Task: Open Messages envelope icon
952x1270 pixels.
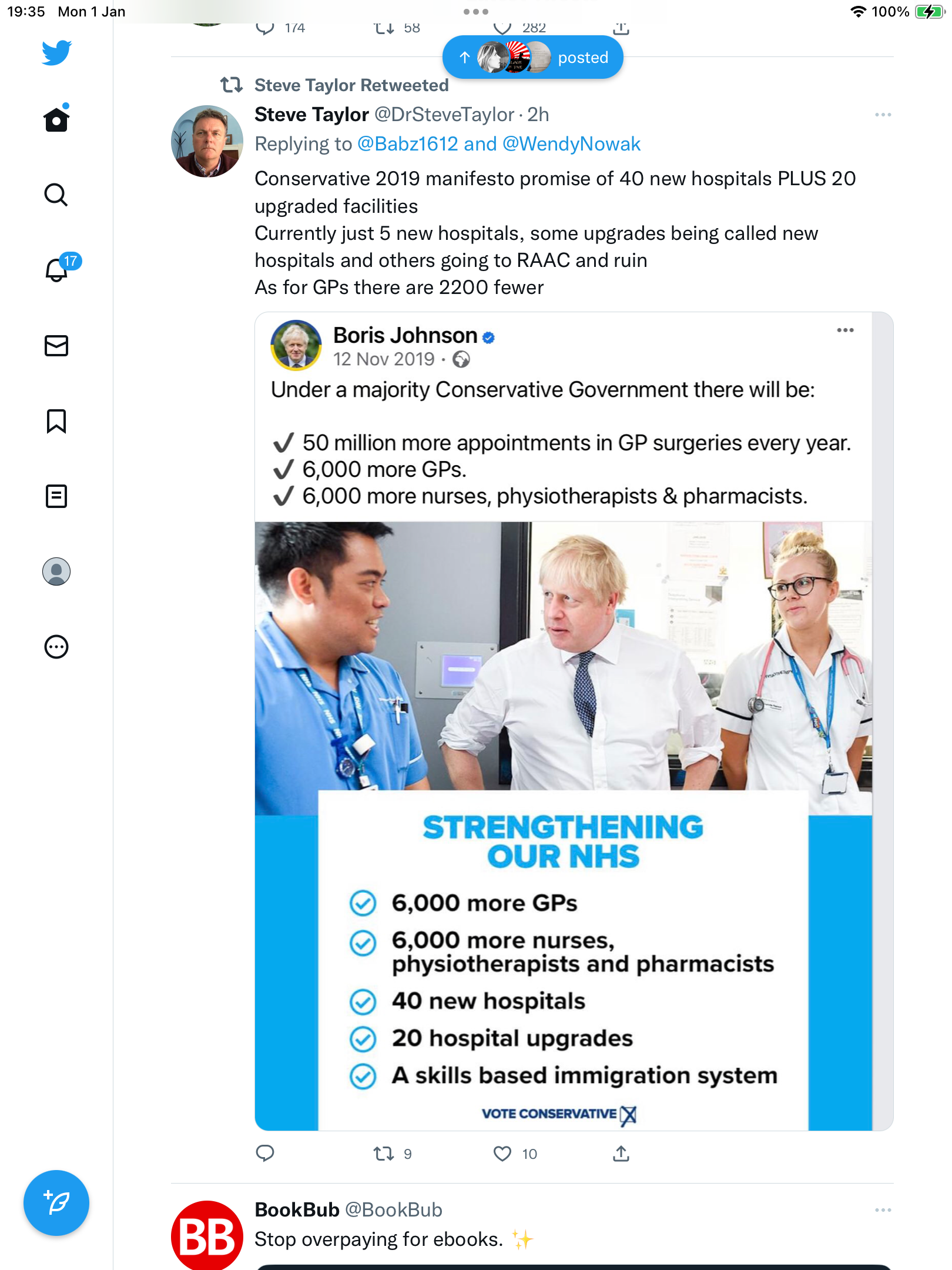Action: [x=56, y=346]
